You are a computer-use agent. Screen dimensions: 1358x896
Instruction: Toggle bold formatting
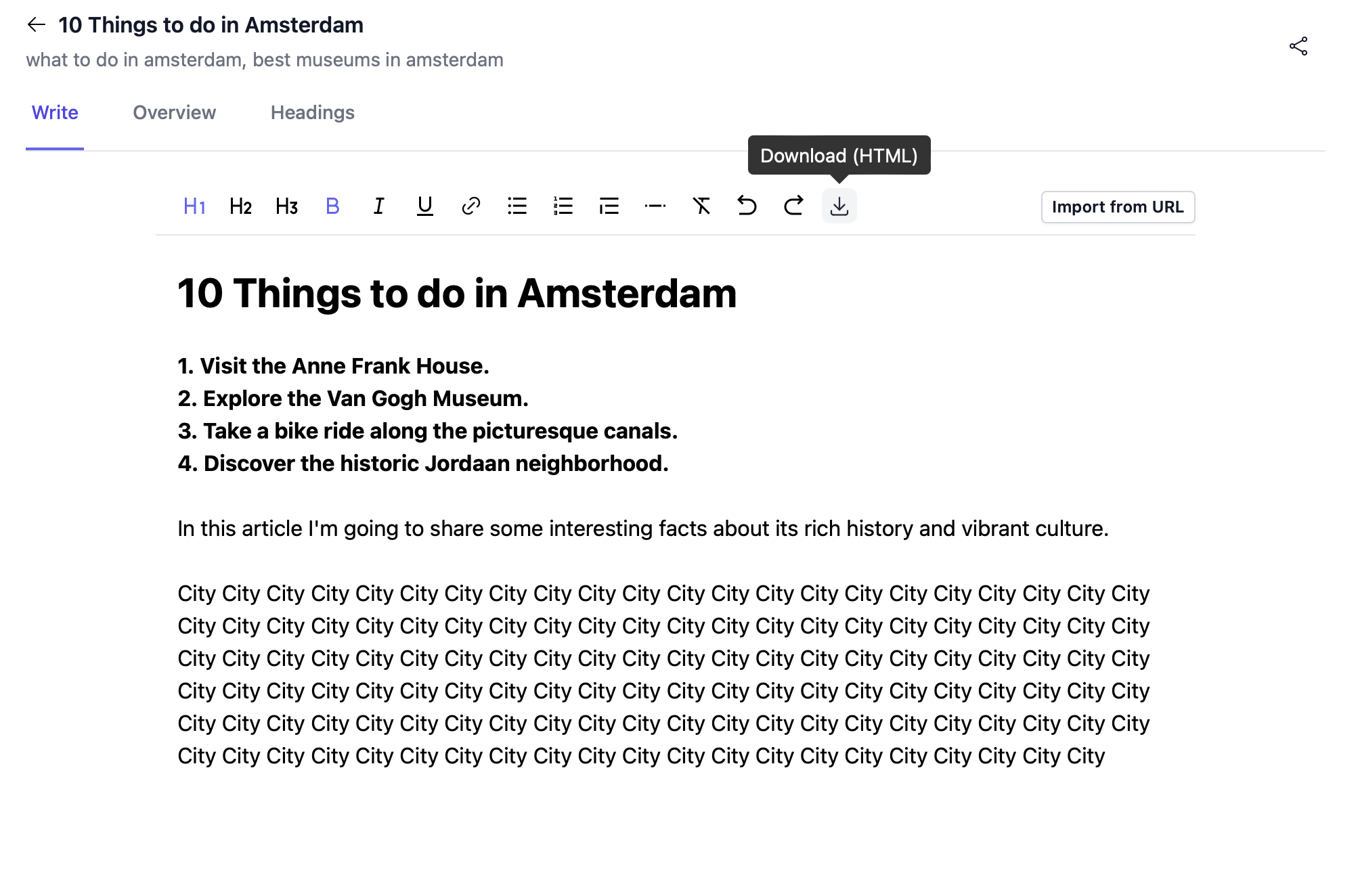[x=332, y=206]
